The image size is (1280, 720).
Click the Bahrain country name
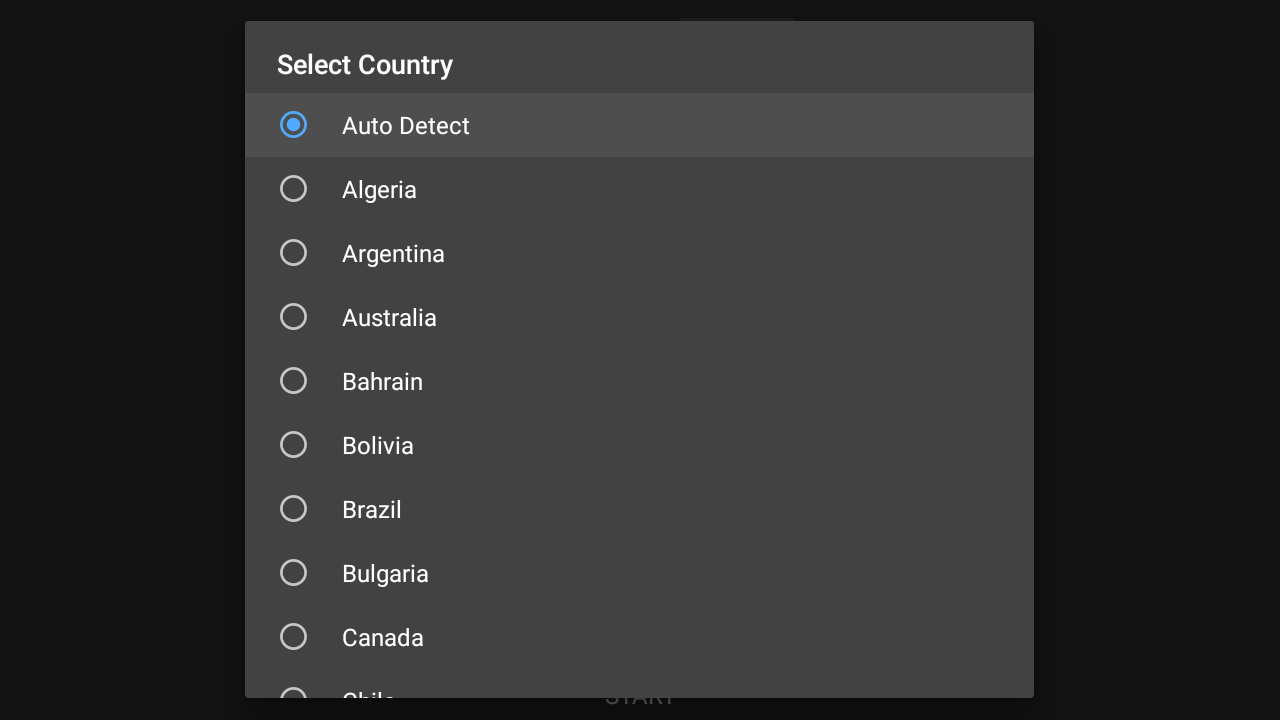(x=382, y=382)
